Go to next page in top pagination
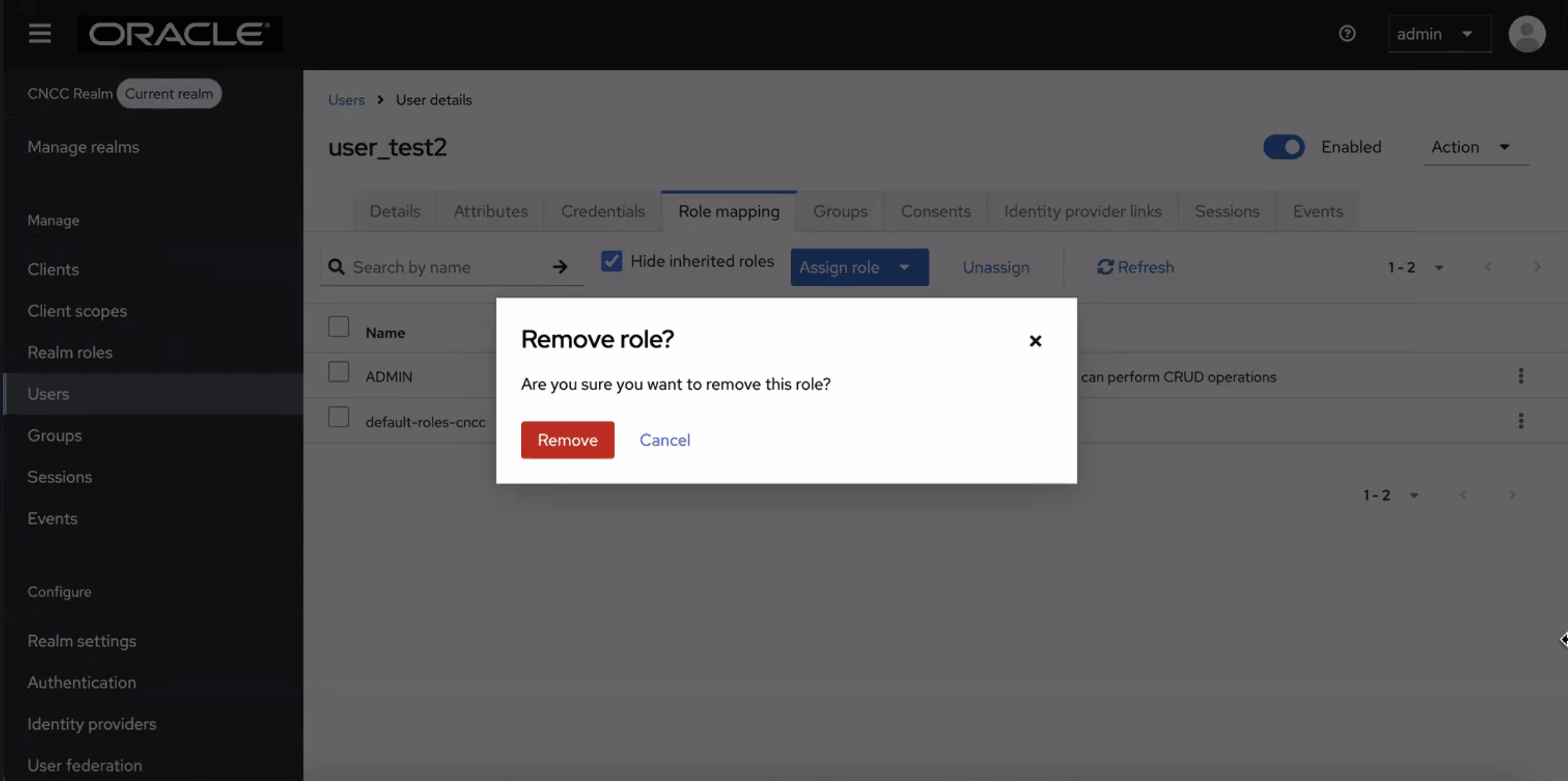 (x=1537, y=267)
